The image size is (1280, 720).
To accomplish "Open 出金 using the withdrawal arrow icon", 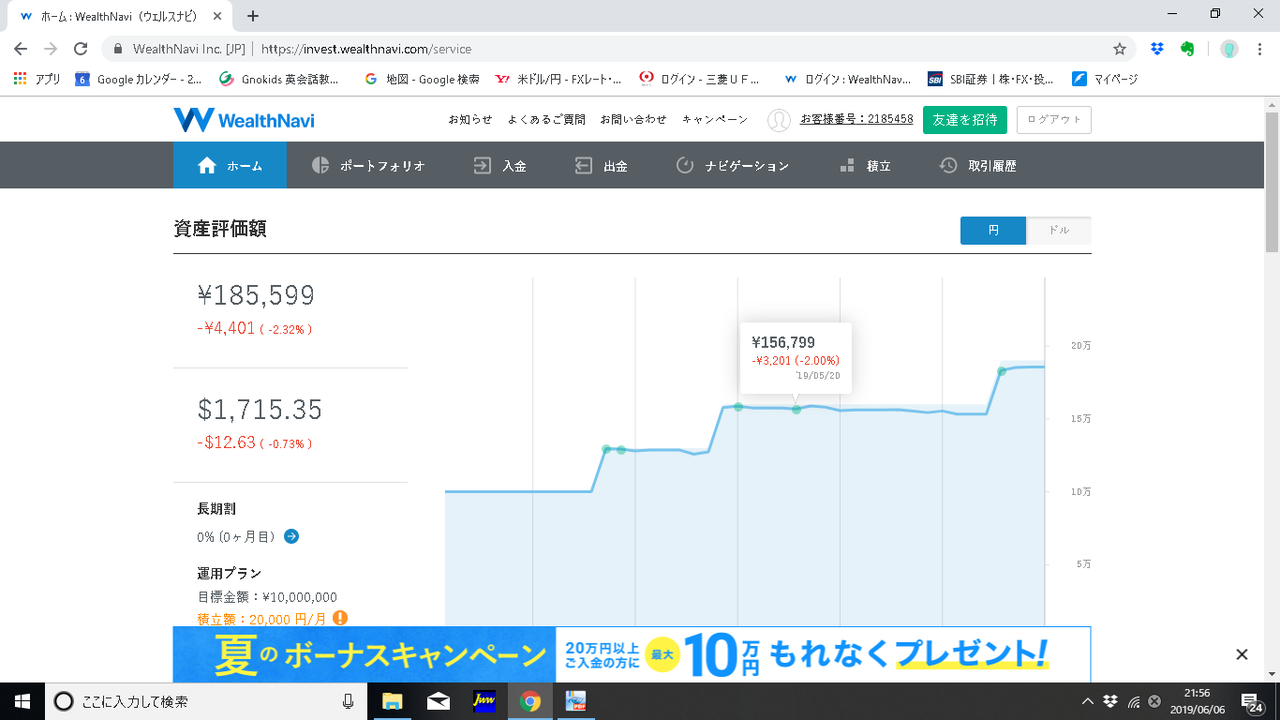I will 583,165.
